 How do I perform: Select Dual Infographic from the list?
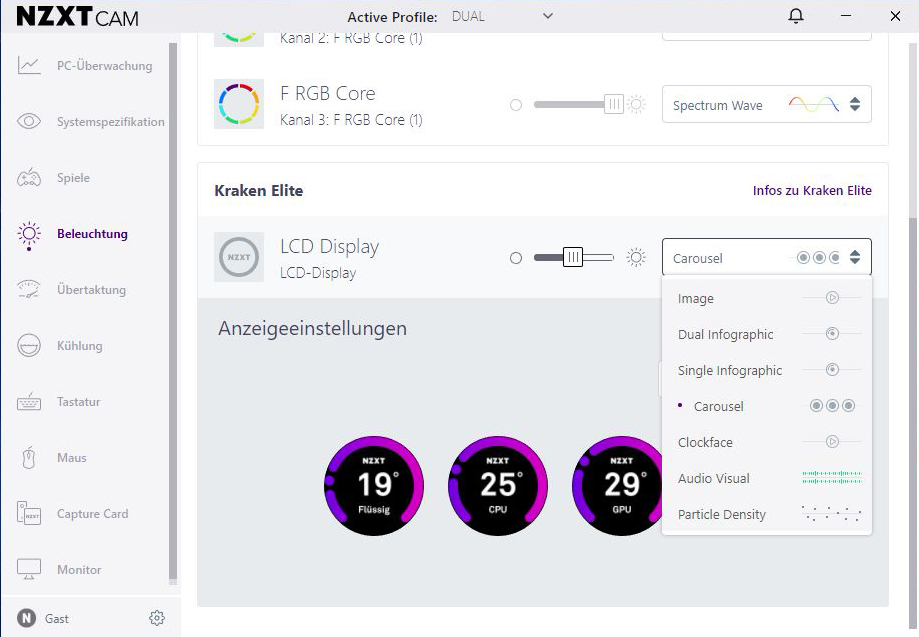[x=726, y=335]
